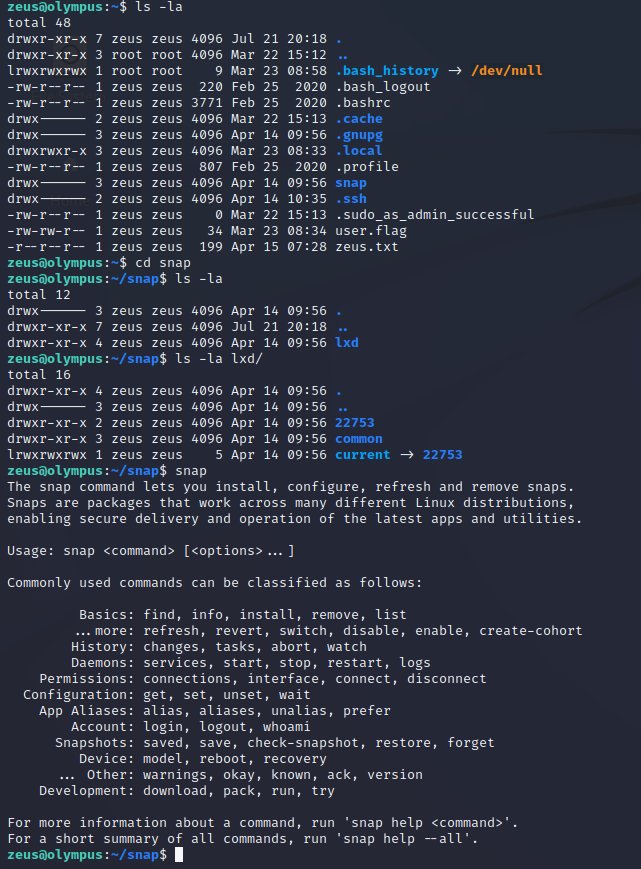Click the 'create-cohort' command word
The height and width of the screenshot is (869, 641).
coord(531,631)
